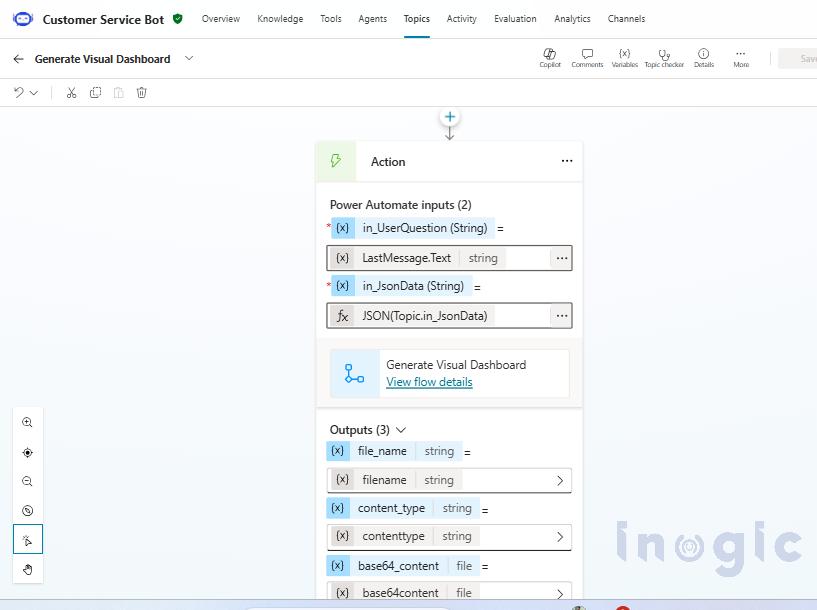Click the in_JsonData (String) input label
The height and width of the screenshot is (610, 817).
click(400, 286)
